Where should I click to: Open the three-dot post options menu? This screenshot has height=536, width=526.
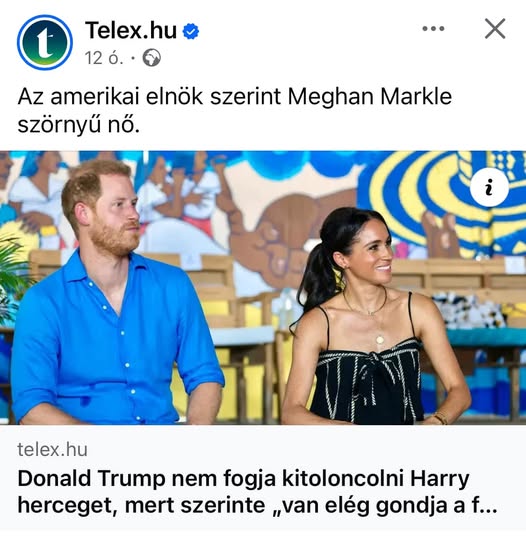[x=433, y=29]
